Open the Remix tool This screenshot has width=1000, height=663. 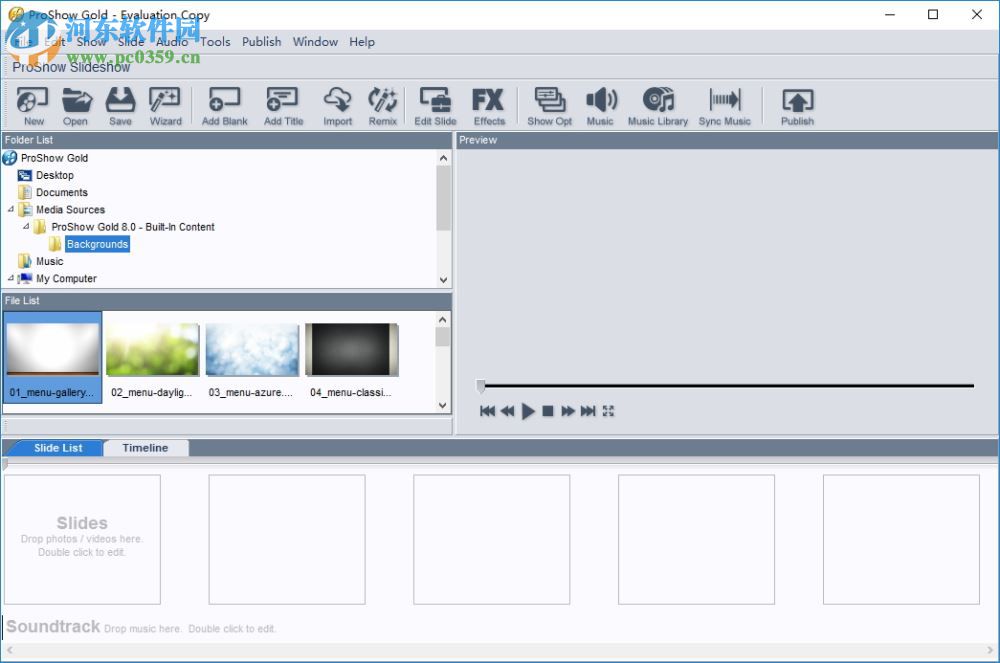click(x=383, y=105)
